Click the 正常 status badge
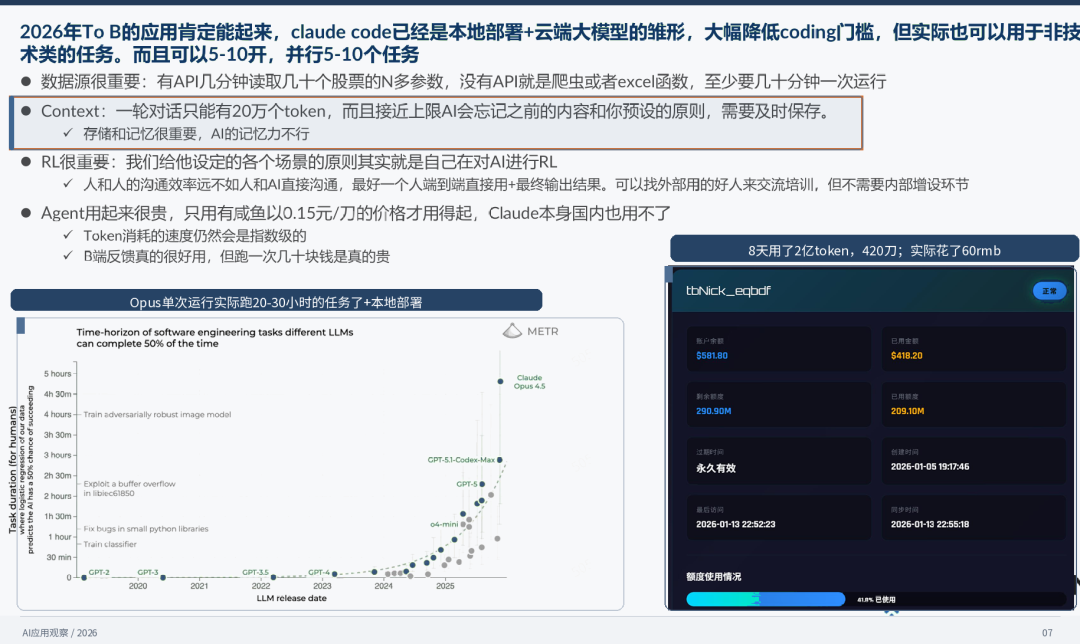 pos(1049,291)
